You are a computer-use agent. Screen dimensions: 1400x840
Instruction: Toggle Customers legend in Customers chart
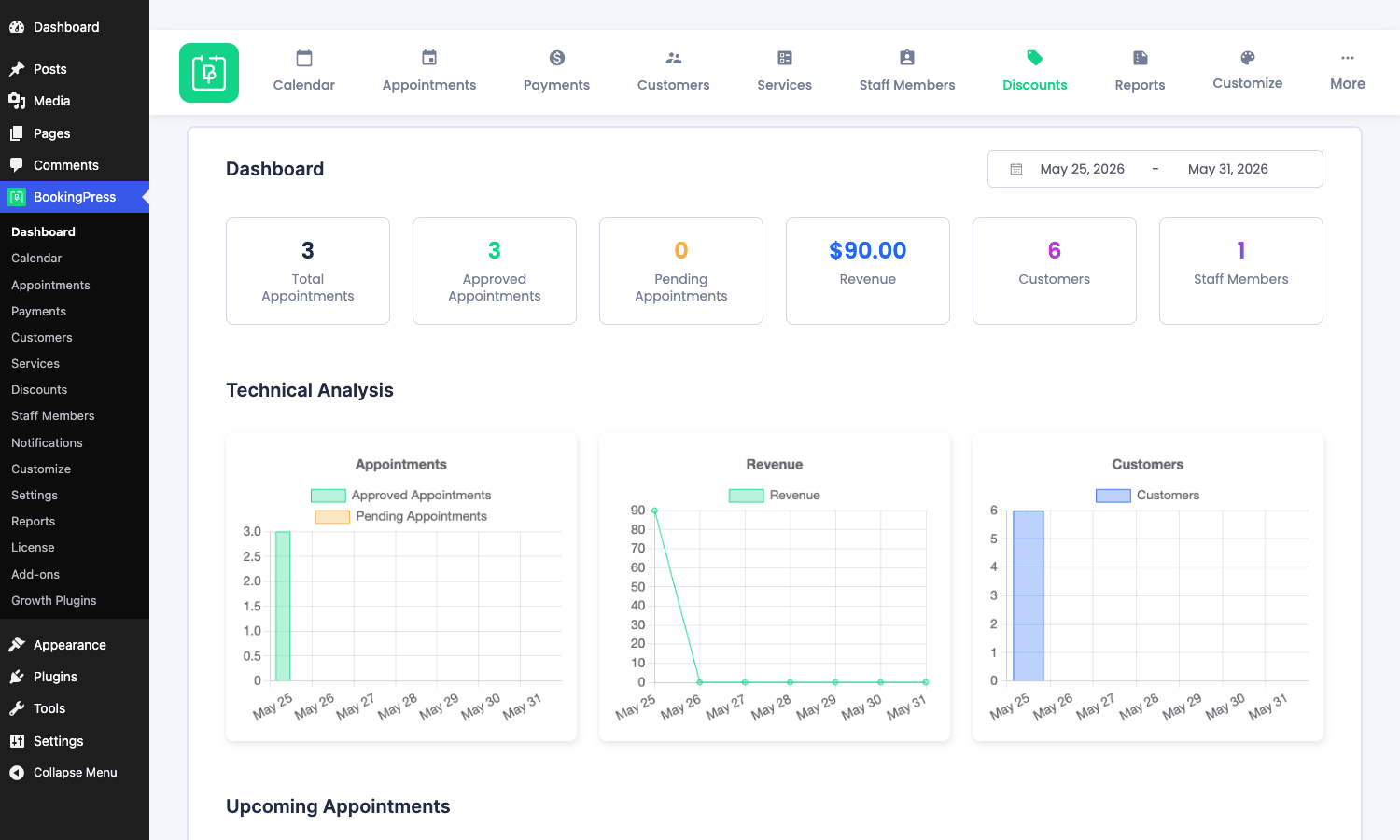[x=1148, y=496]
